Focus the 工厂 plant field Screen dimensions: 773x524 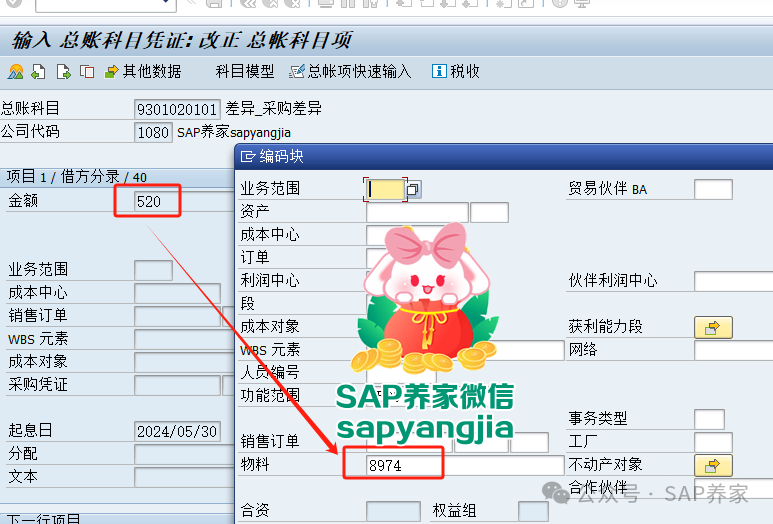(713, 442)
